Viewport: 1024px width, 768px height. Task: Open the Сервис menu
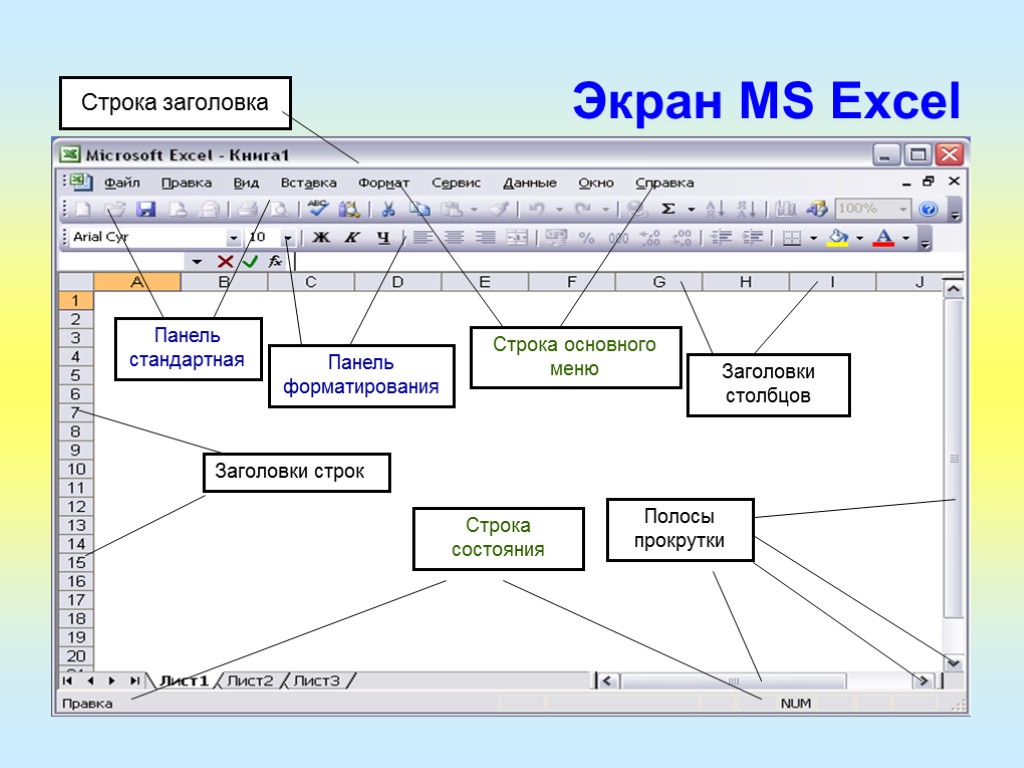[x=456, y=183]
